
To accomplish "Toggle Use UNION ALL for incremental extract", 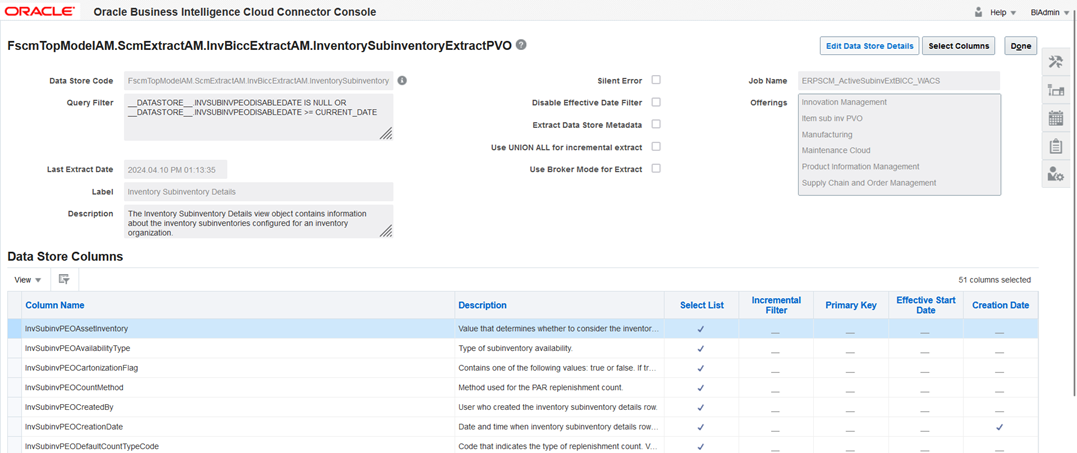I will [656, 146].
